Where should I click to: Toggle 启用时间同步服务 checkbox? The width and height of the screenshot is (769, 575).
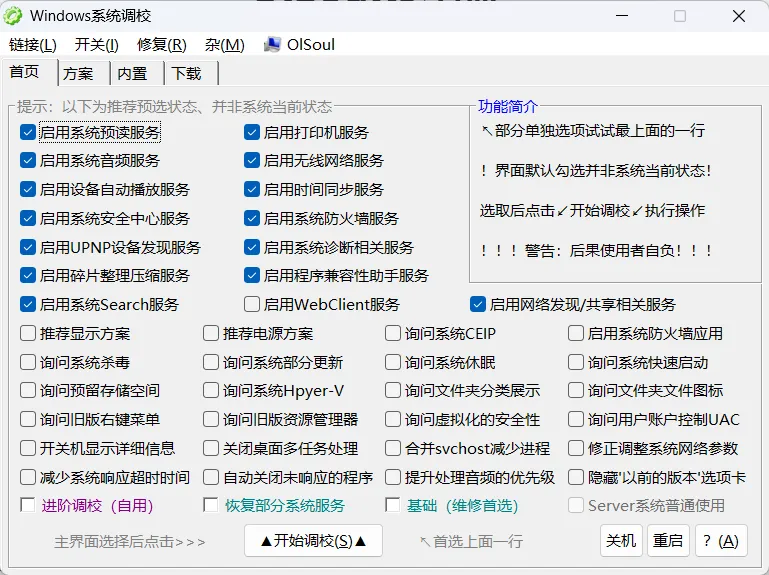coord(252,189)
